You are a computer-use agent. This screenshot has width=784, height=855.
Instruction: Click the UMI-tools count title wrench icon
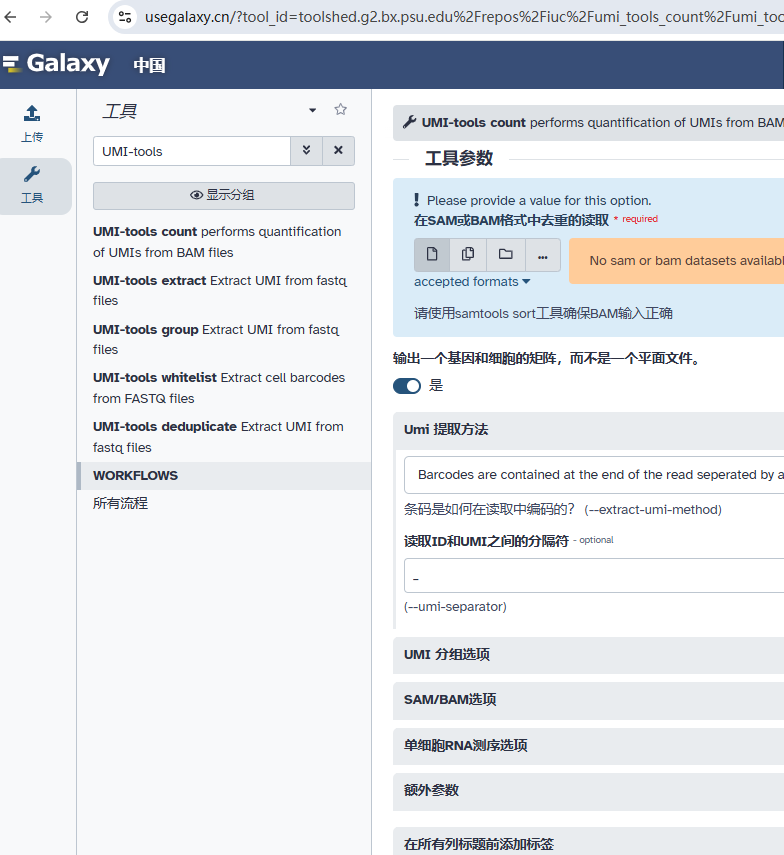[409, 122]
